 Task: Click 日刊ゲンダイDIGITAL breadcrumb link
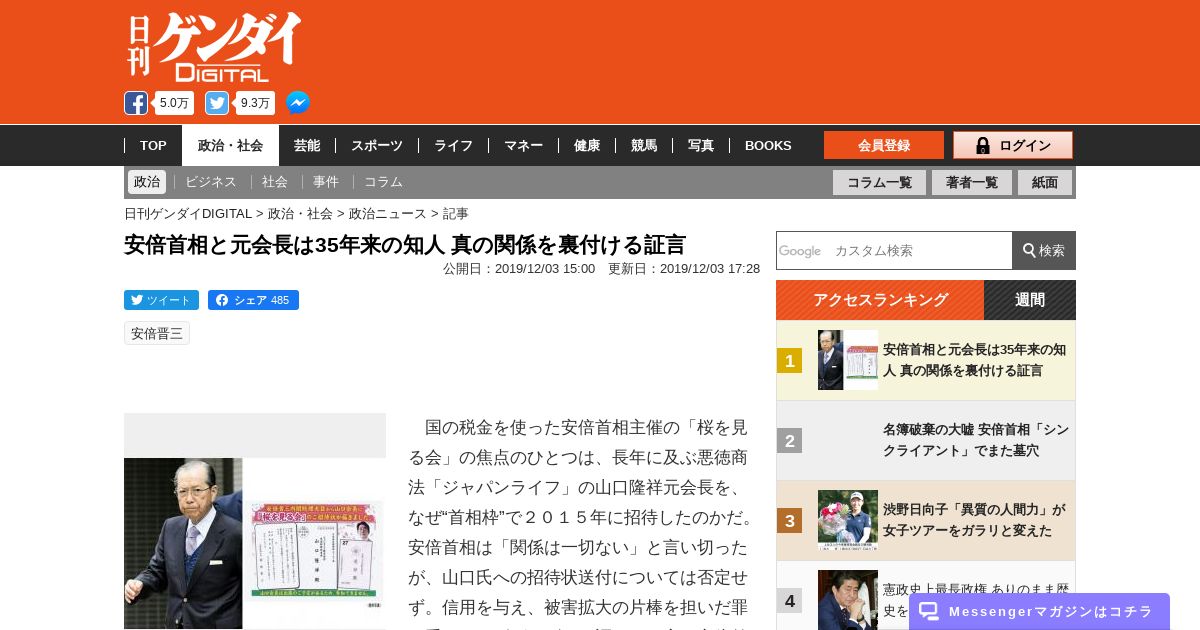pos(188,214)
